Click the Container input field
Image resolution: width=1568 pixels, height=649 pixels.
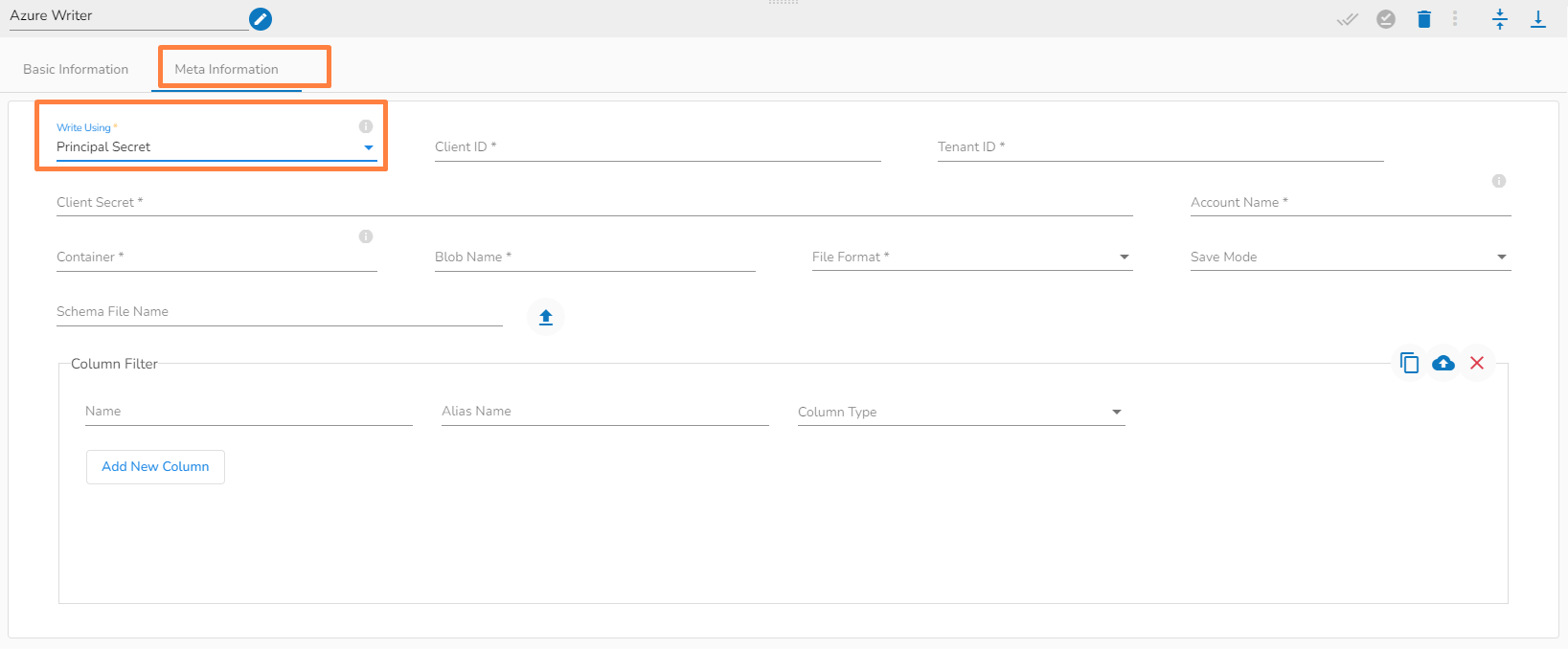click(x=216, y=257)
